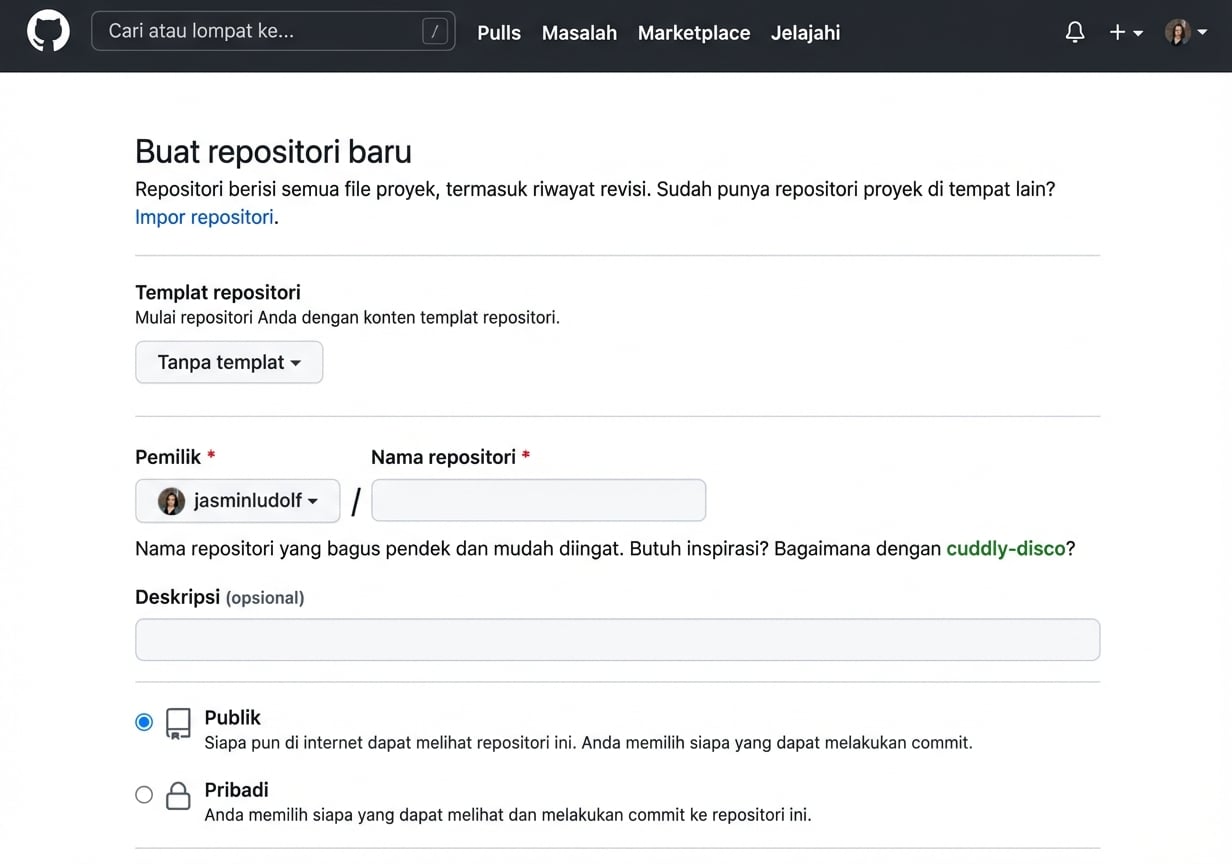Screen dimensions: 1232x864
Task: Focus the 'Cari atau lompat ke...' search box
Action: [273, 31]
